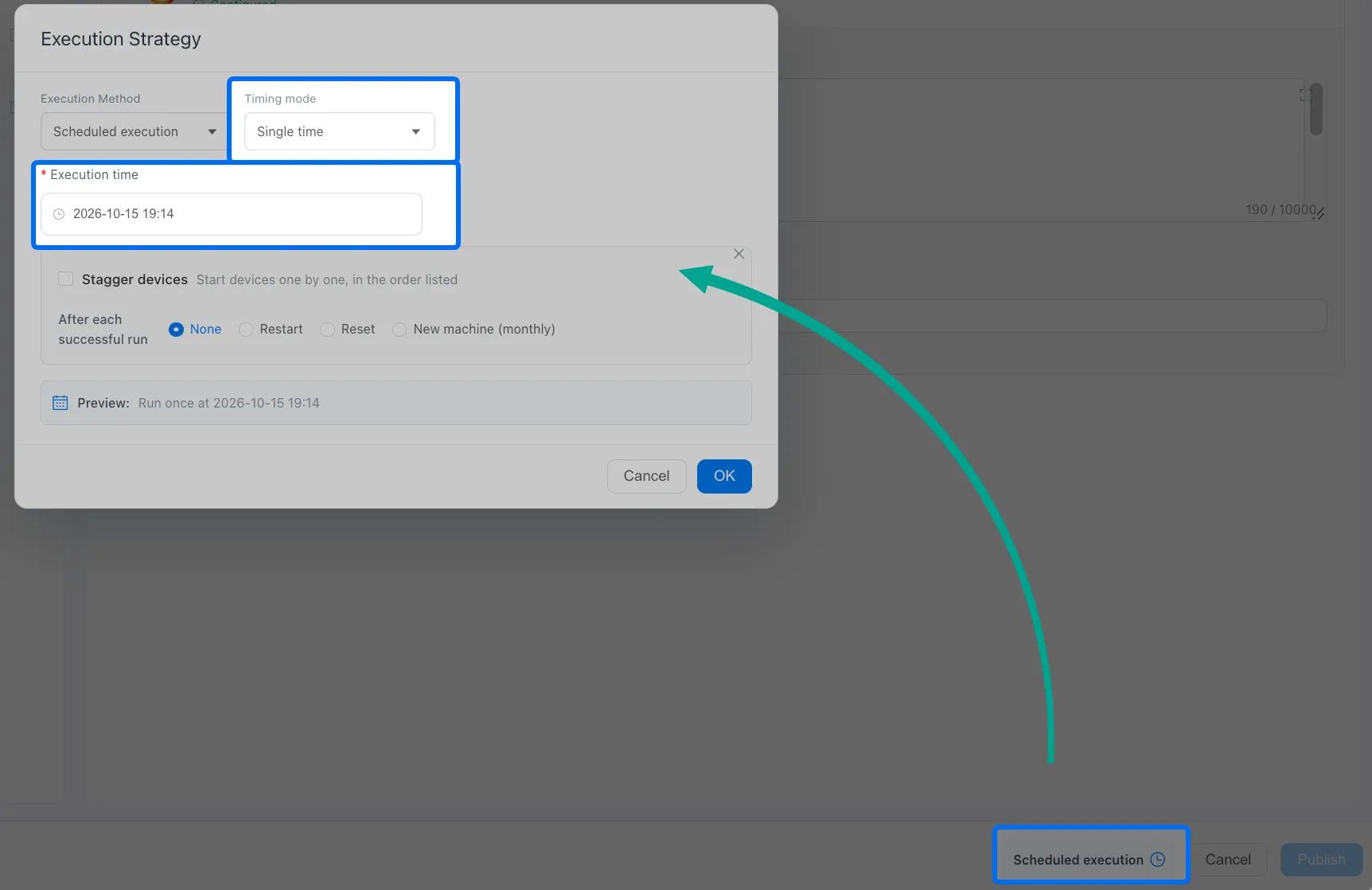Open the Timing mode Single time dropdown
The height and width of the screenshot is (890, 1372).
tap(340, 131)
